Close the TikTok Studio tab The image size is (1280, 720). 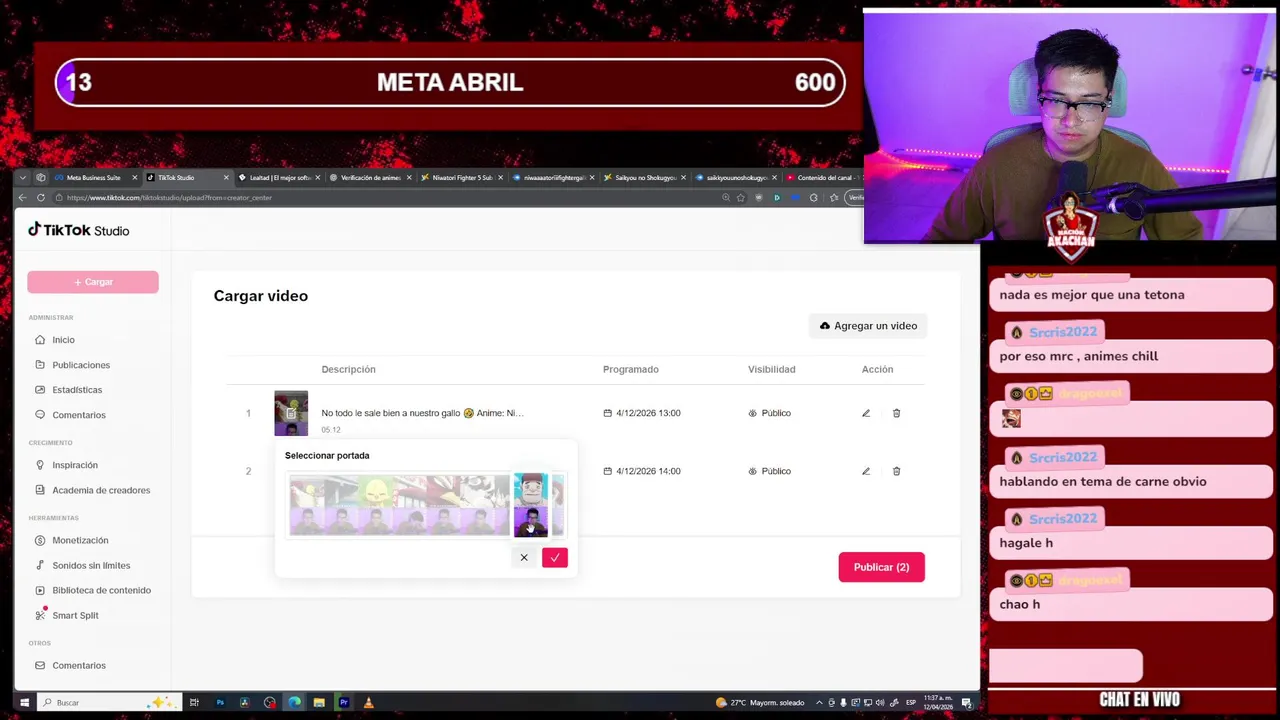click(x=226, y=178)
